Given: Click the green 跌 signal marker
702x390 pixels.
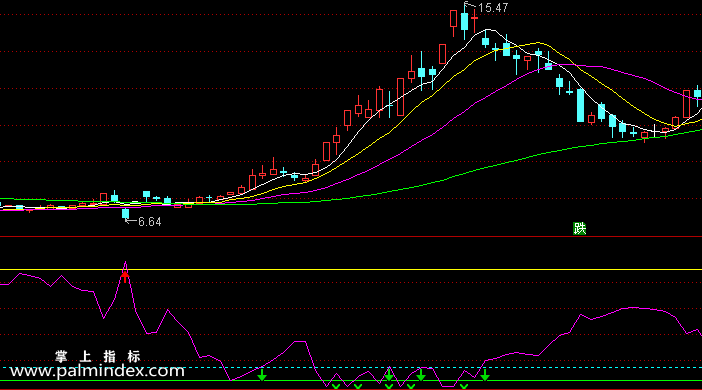Looking at the screenshot, I should [x=580, y=228].
